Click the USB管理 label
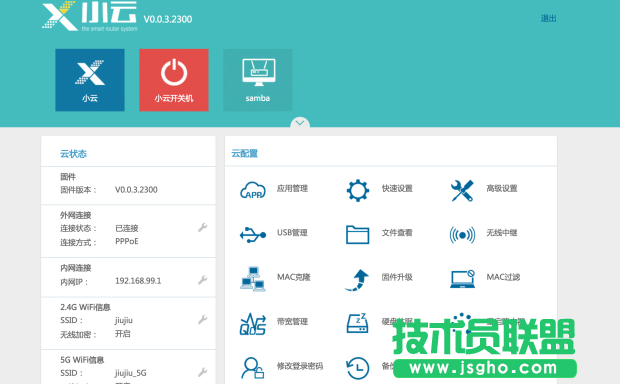This screenshot has height=384, width=620. pos(292,233)
